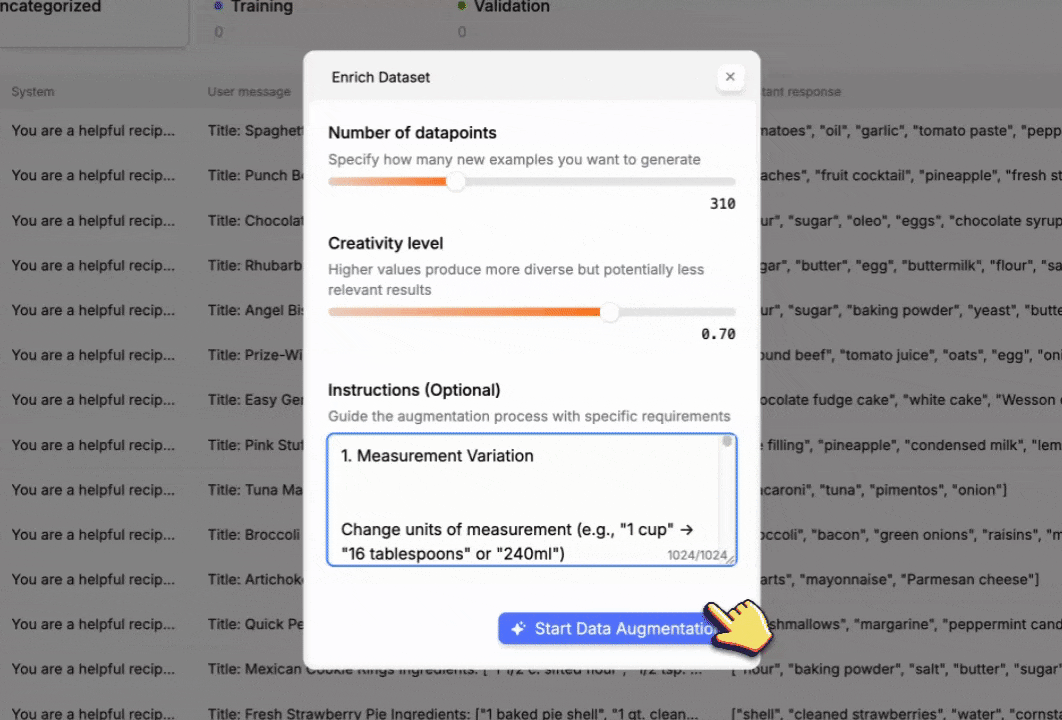Select the Uncategorized card behind dialog
The height and width of the screenshot is (720, 1062).
click(x=93, y=22)
